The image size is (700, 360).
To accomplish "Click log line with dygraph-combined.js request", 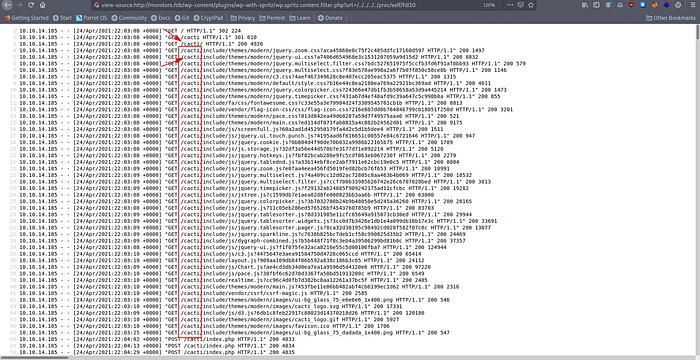I will click(x=242, y=241).
